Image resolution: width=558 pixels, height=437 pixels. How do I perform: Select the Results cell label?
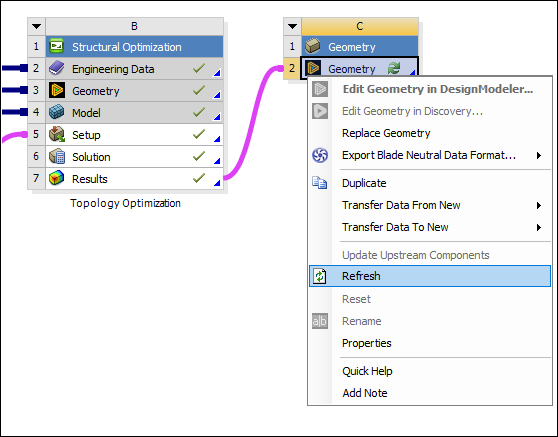tap(90, 179)
